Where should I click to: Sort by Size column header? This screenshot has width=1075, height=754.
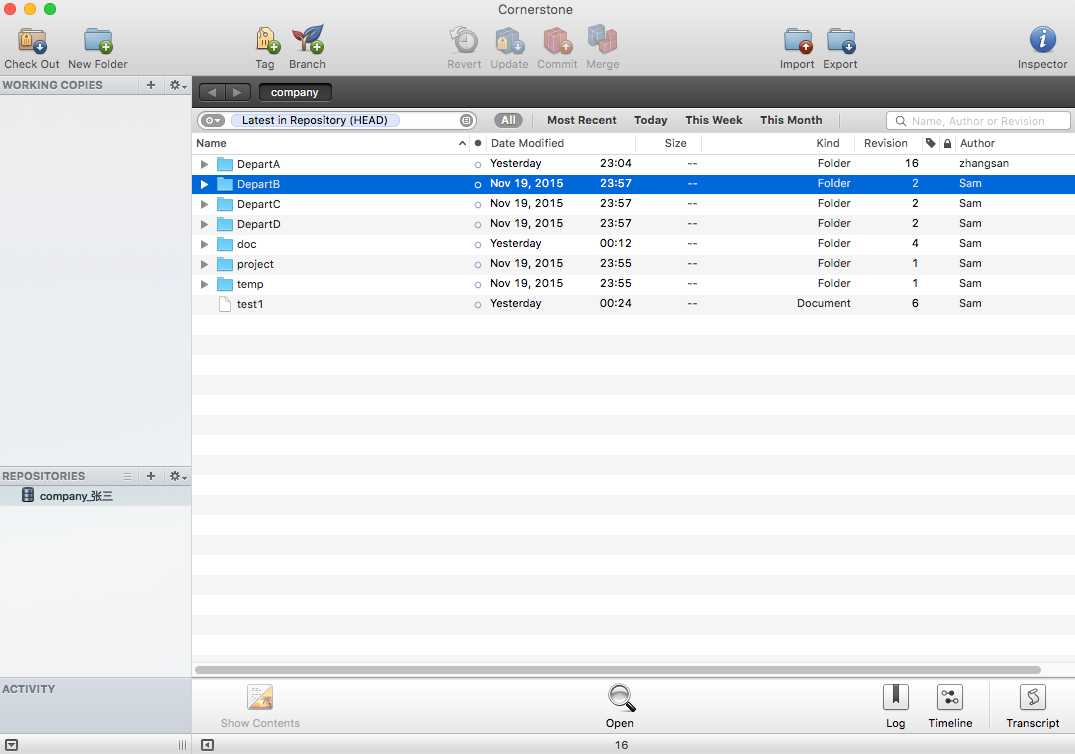[x=669, y=143]
